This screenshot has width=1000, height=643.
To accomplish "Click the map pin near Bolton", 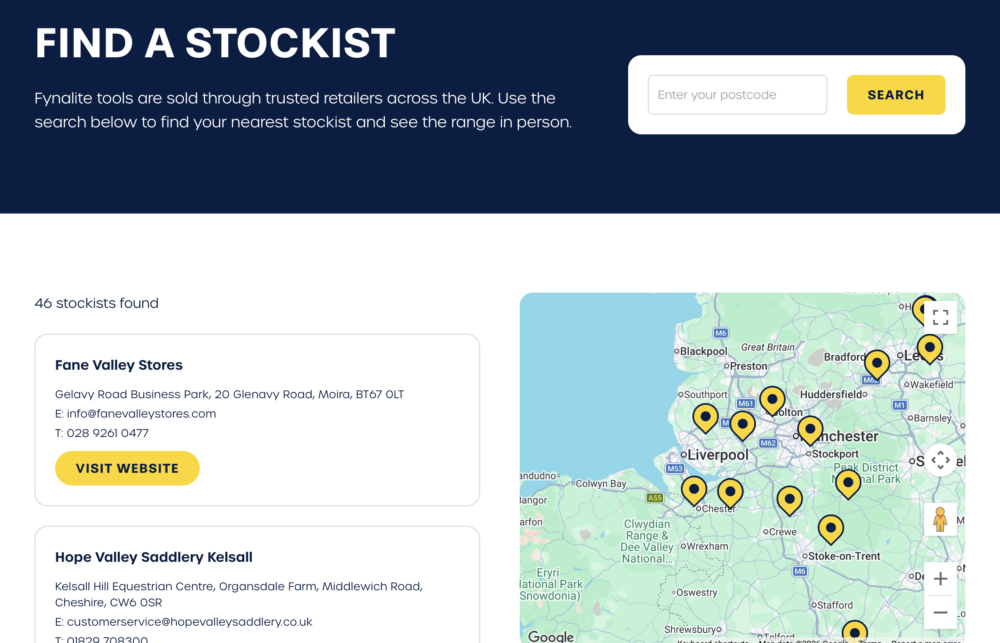I will [x=772, y=401].
